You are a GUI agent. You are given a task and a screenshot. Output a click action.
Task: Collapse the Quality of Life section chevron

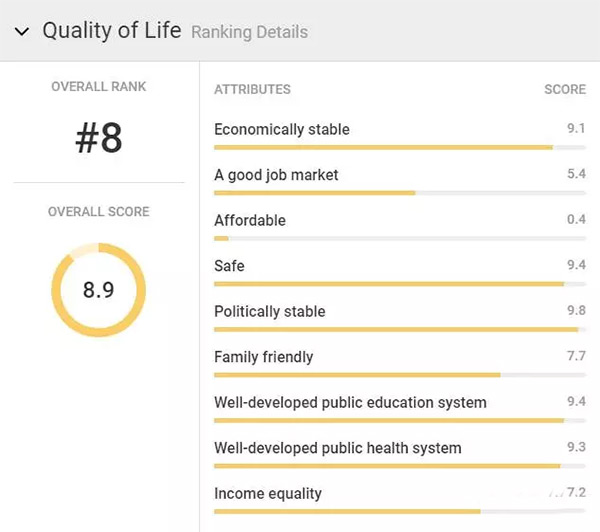(22, 31)
